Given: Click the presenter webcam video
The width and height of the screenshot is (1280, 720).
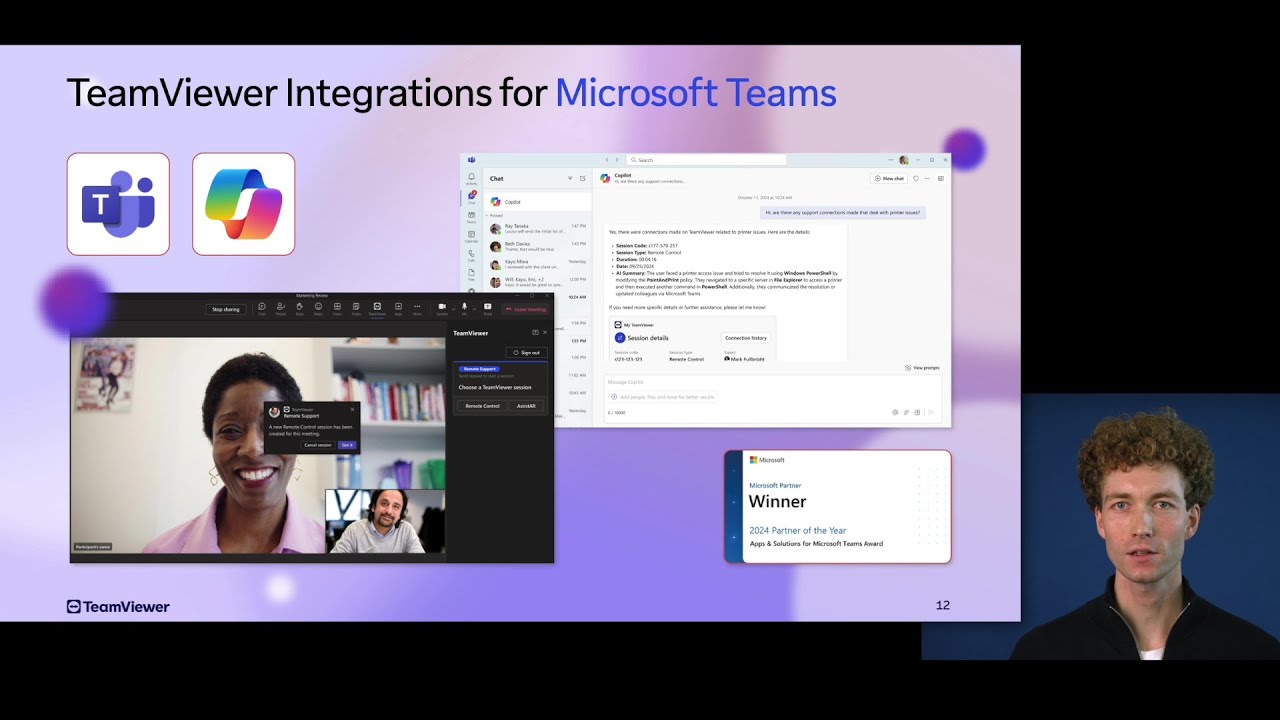Looking at the screenshot, I should coord(1100,527).
